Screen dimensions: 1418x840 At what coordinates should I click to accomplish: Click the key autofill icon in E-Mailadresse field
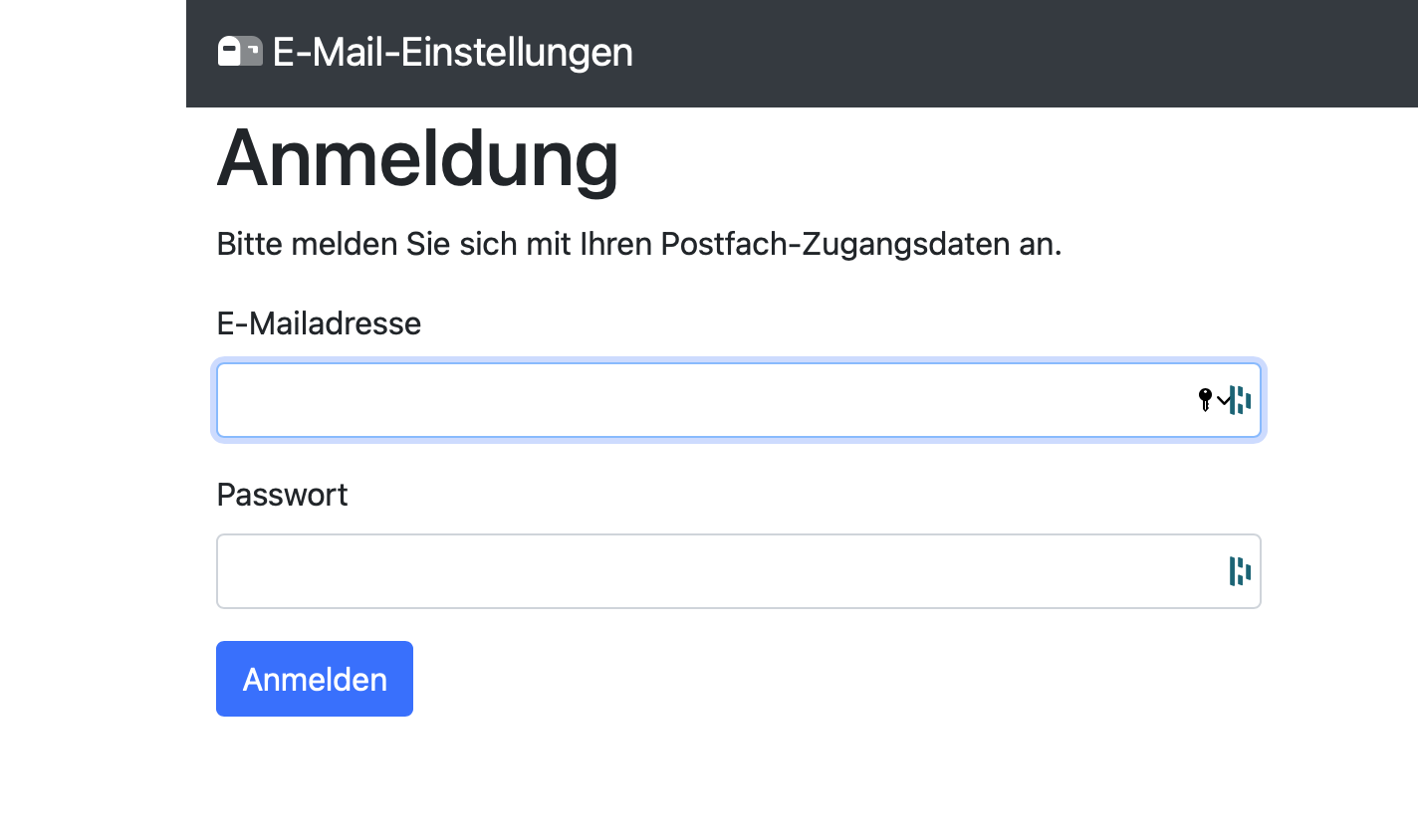coord(1205,400)
